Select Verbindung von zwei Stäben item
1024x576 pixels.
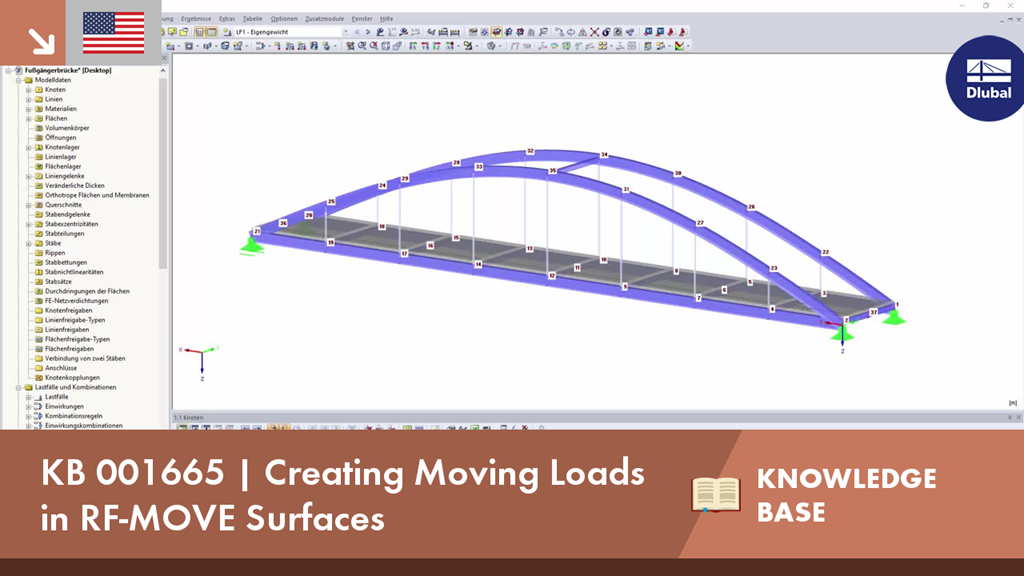85,359
